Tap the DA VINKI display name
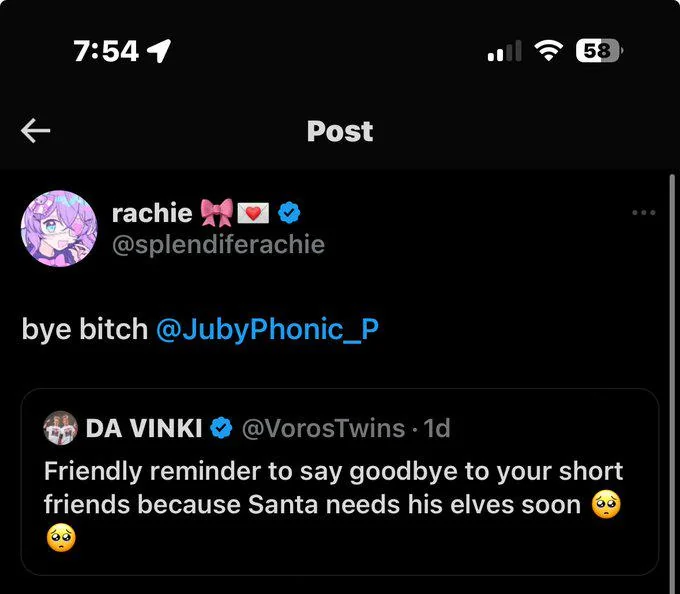 (x=144, y=429)
